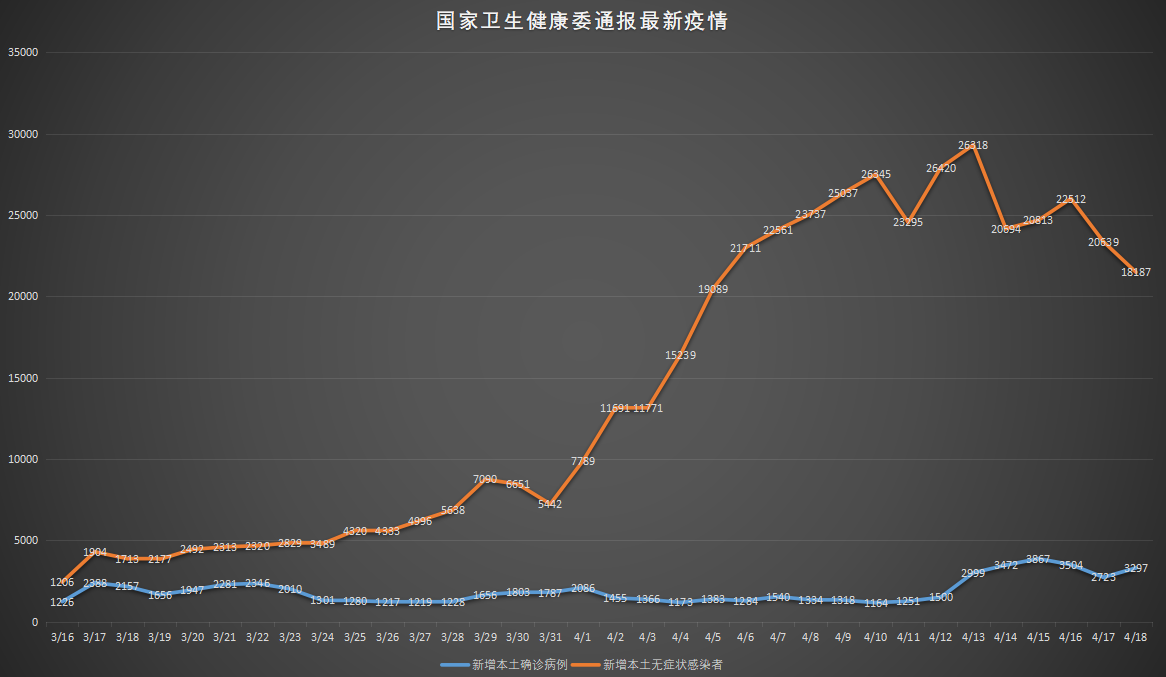The height and width of the screenshot is (677, 1166).
Task: Click the chart title 国家卫生健康委通报最新疫情
Action: (x=582, y=21)
